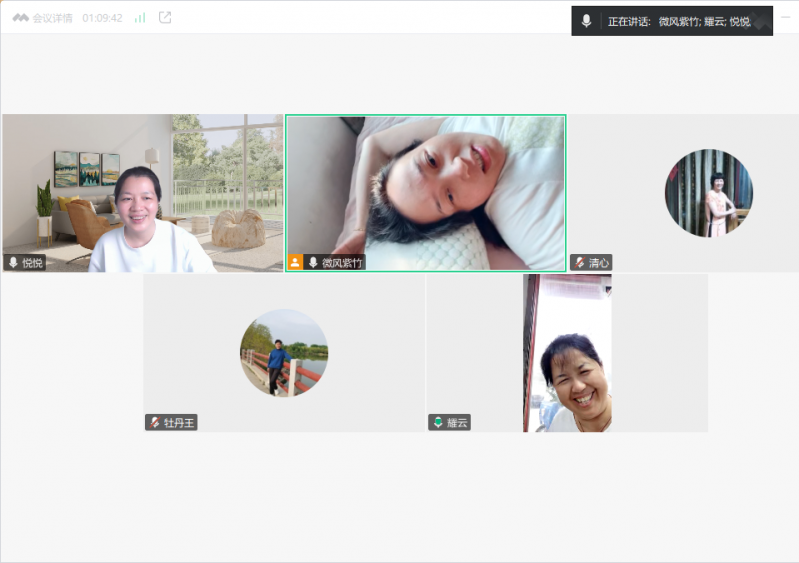Screen dimensions: 799x563
Task: Click the green mic icon beside 睫云
Action: [x=437, y=423]
